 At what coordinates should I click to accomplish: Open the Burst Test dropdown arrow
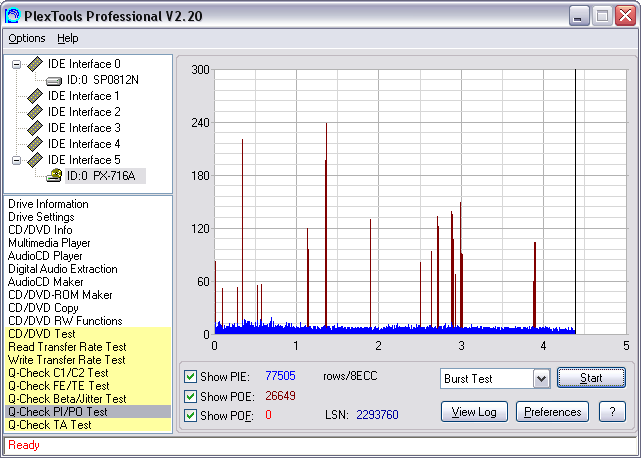(541, 379)
